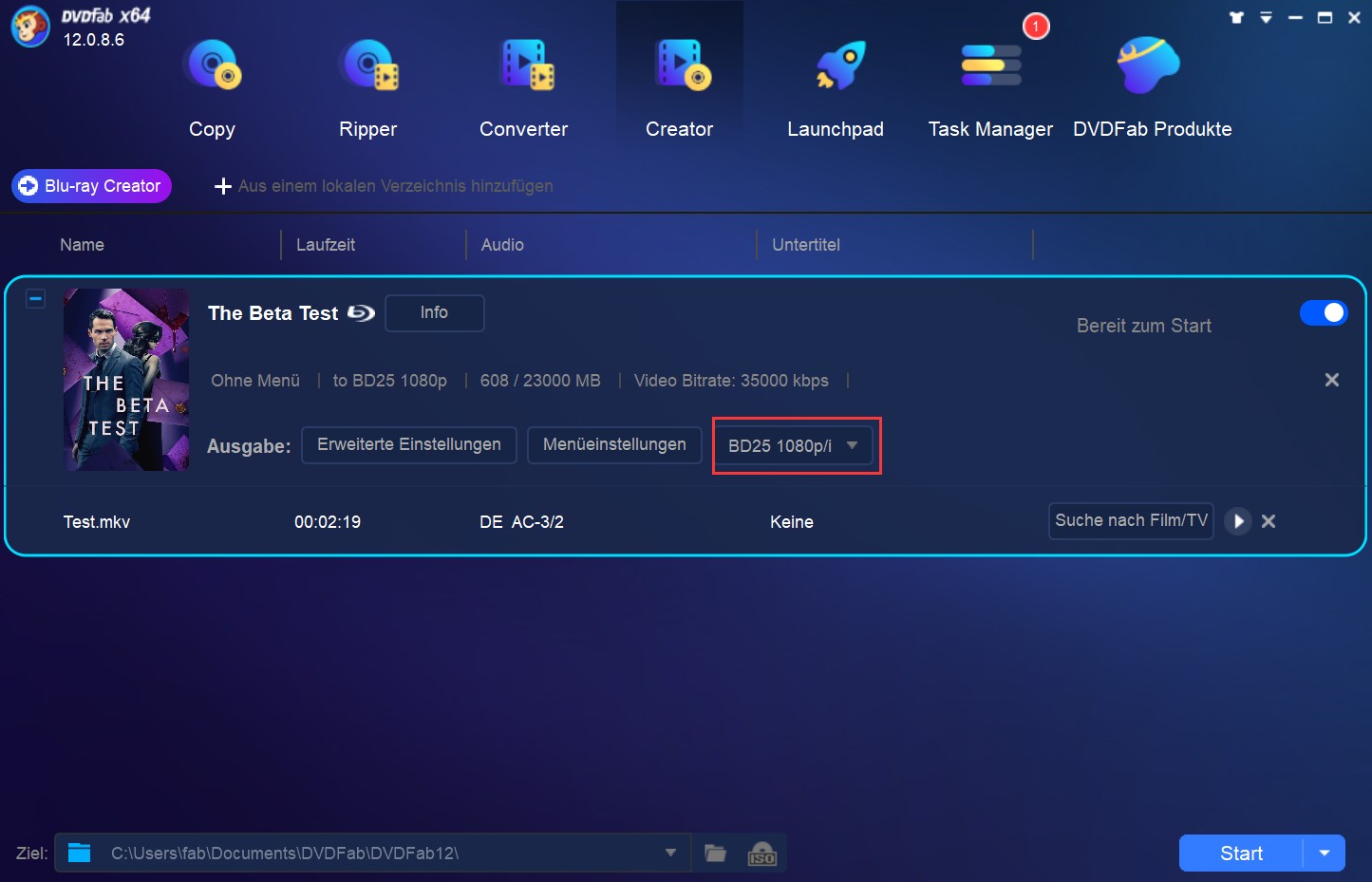Viewport: 1372px width, 882px height.
Task: Click the Start button
Action: tap(1241, 854)
